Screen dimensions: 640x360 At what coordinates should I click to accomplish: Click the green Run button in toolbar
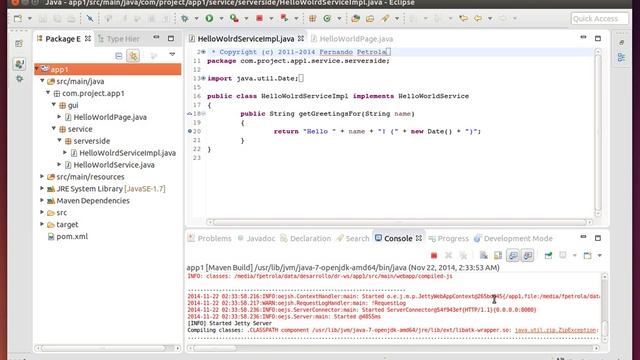[x=209, y=18]
